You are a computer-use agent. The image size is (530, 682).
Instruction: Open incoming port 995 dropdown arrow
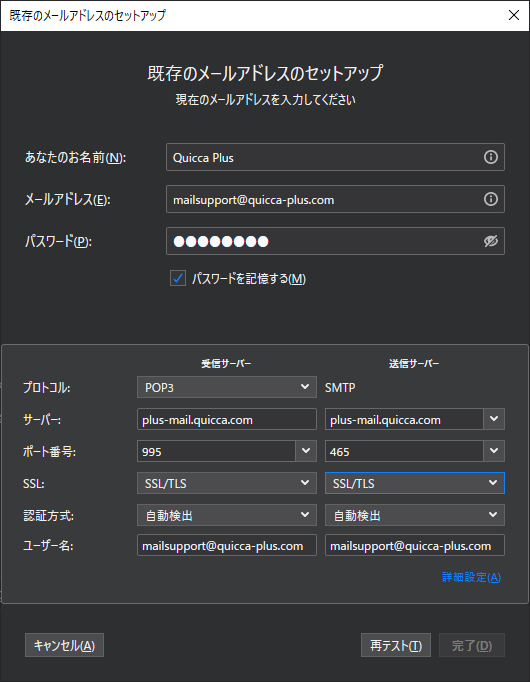click(x=306, y=451)
